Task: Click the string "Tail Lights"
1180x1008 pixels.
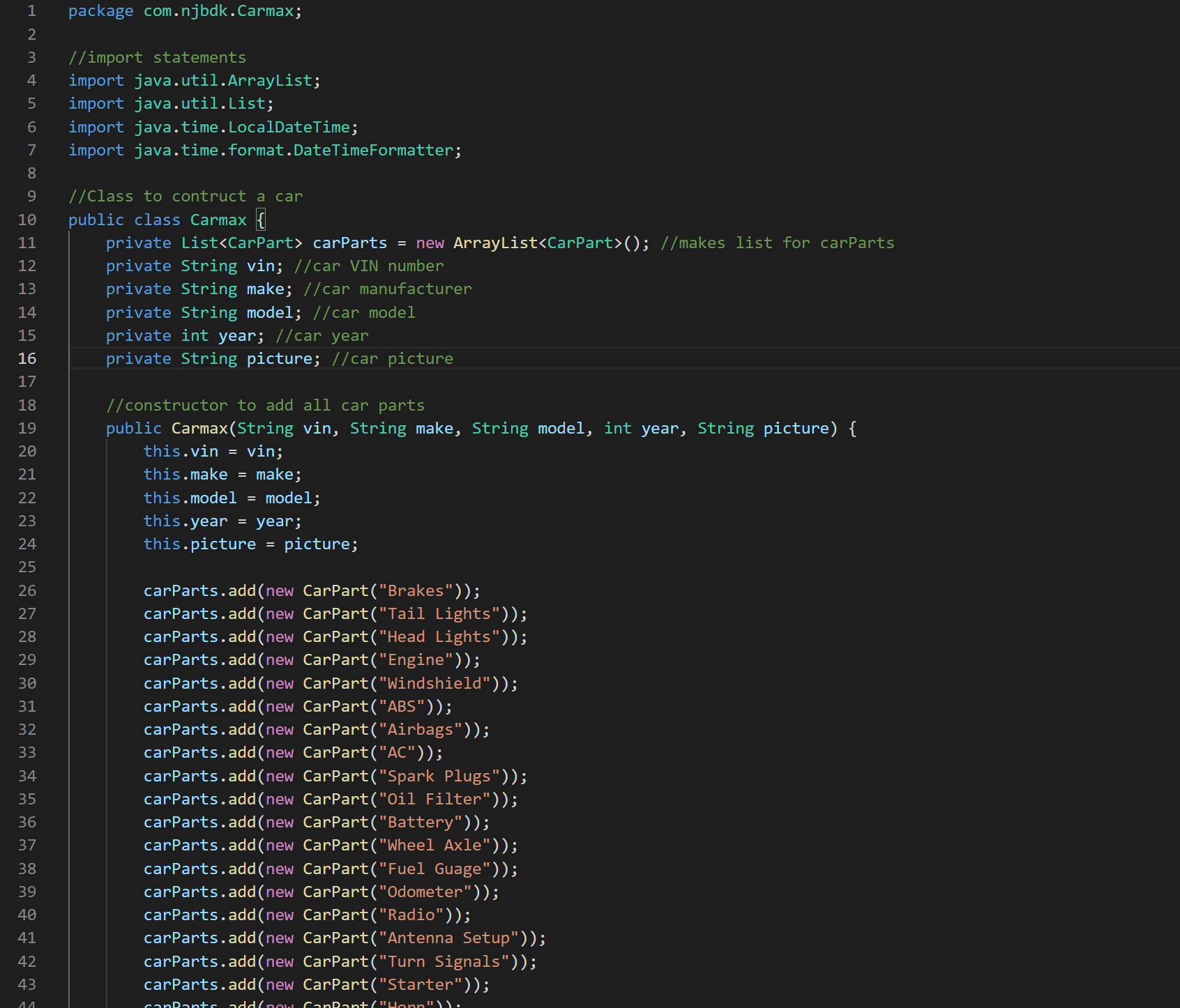Action: point(439,613)
